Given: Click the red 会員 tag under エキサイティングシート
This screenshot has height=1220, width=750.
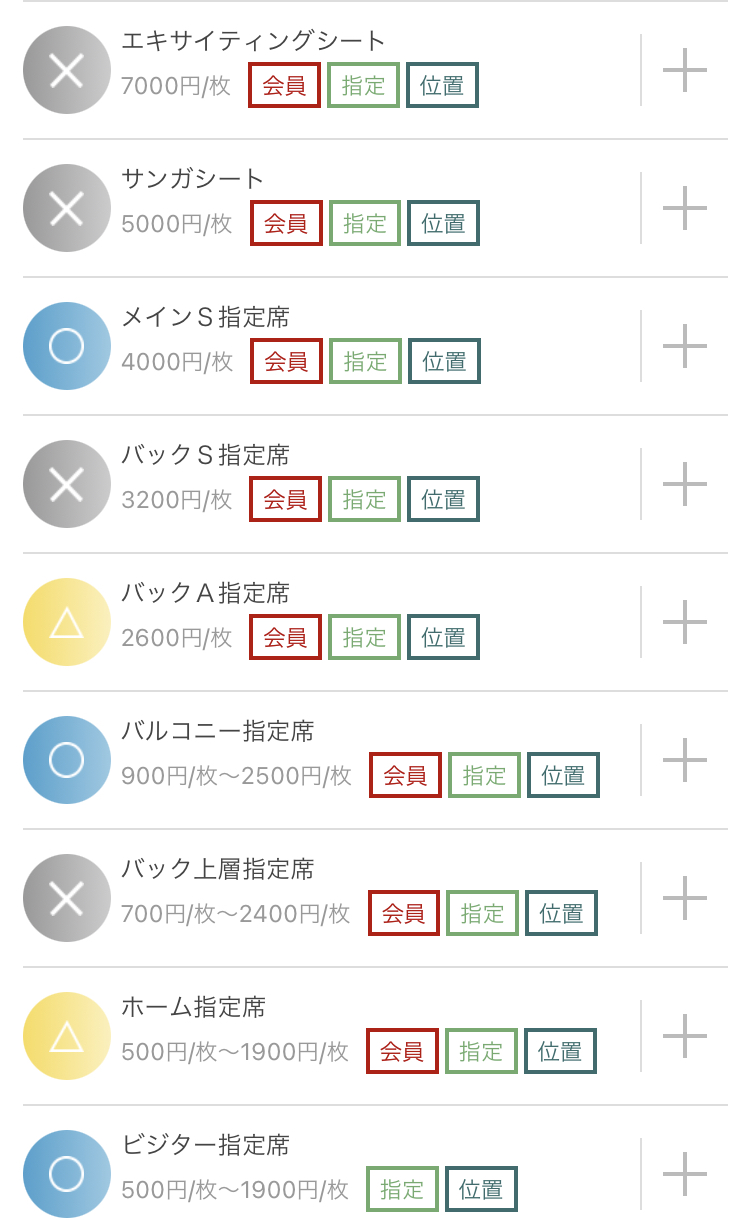Looking at the screenshot, I should [285, 85].
